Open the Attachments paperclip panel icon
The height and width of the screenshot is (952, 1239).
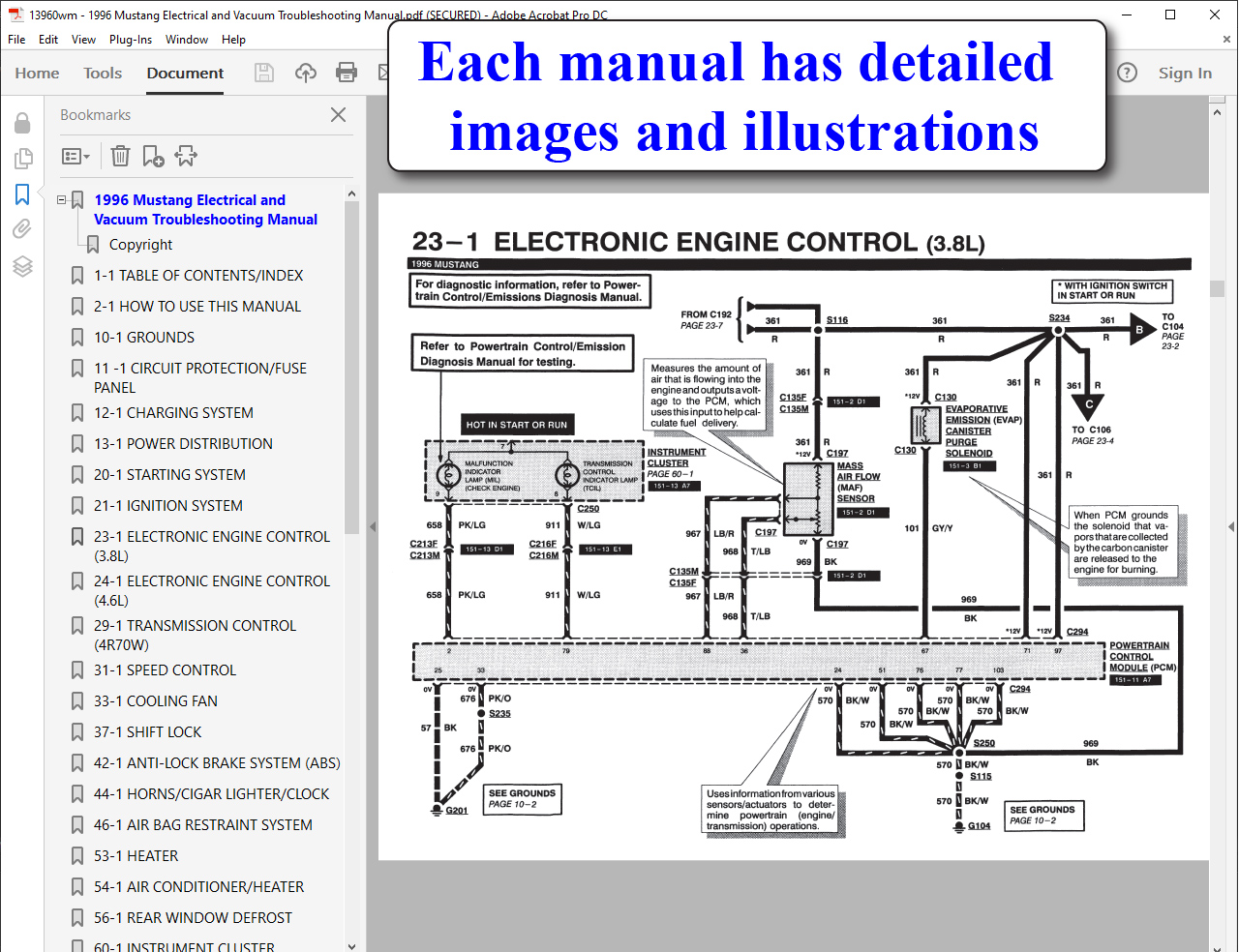[22, 229]
